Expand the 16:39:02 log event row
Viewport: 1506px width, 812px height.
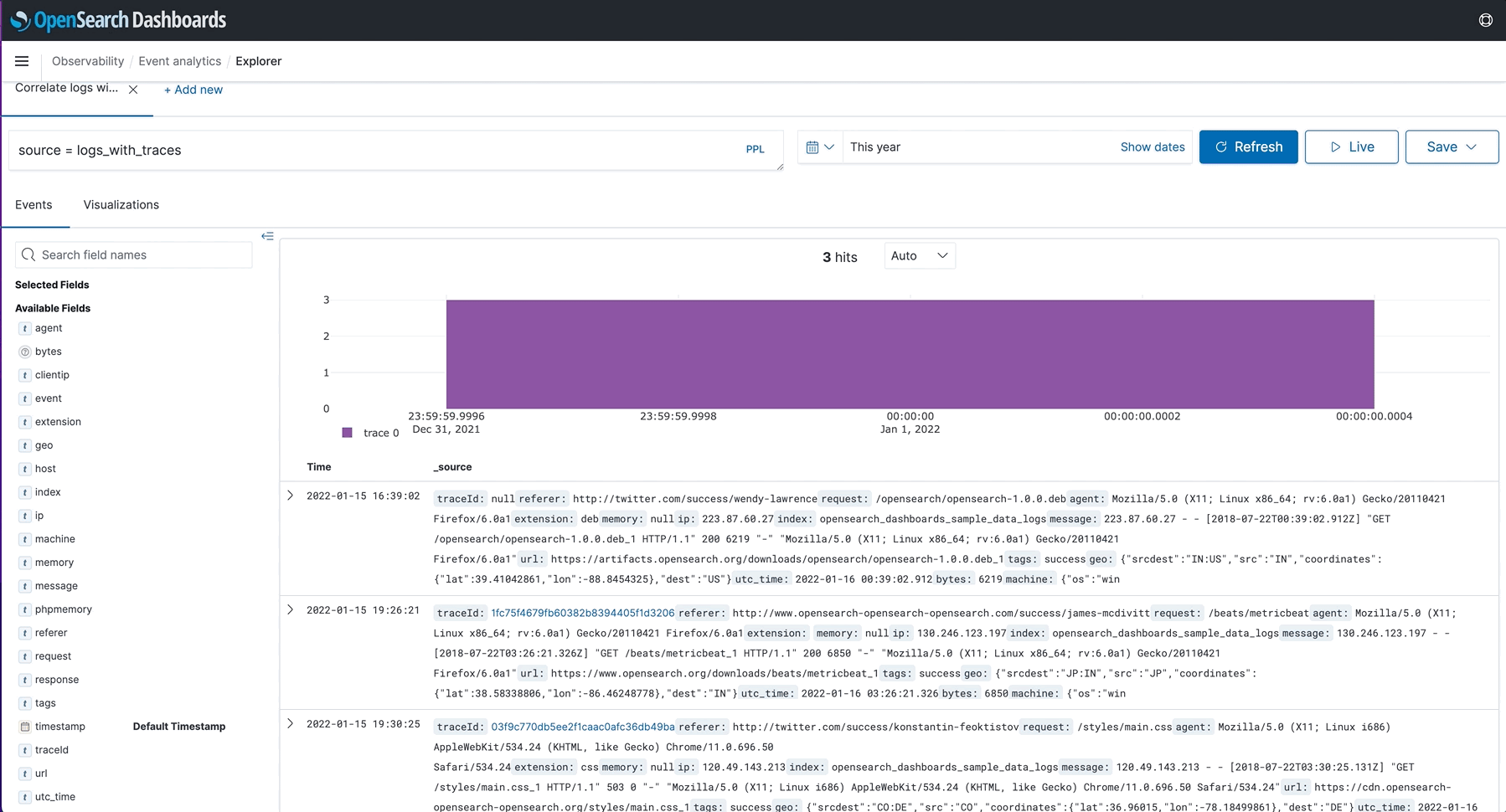point(291,496)
